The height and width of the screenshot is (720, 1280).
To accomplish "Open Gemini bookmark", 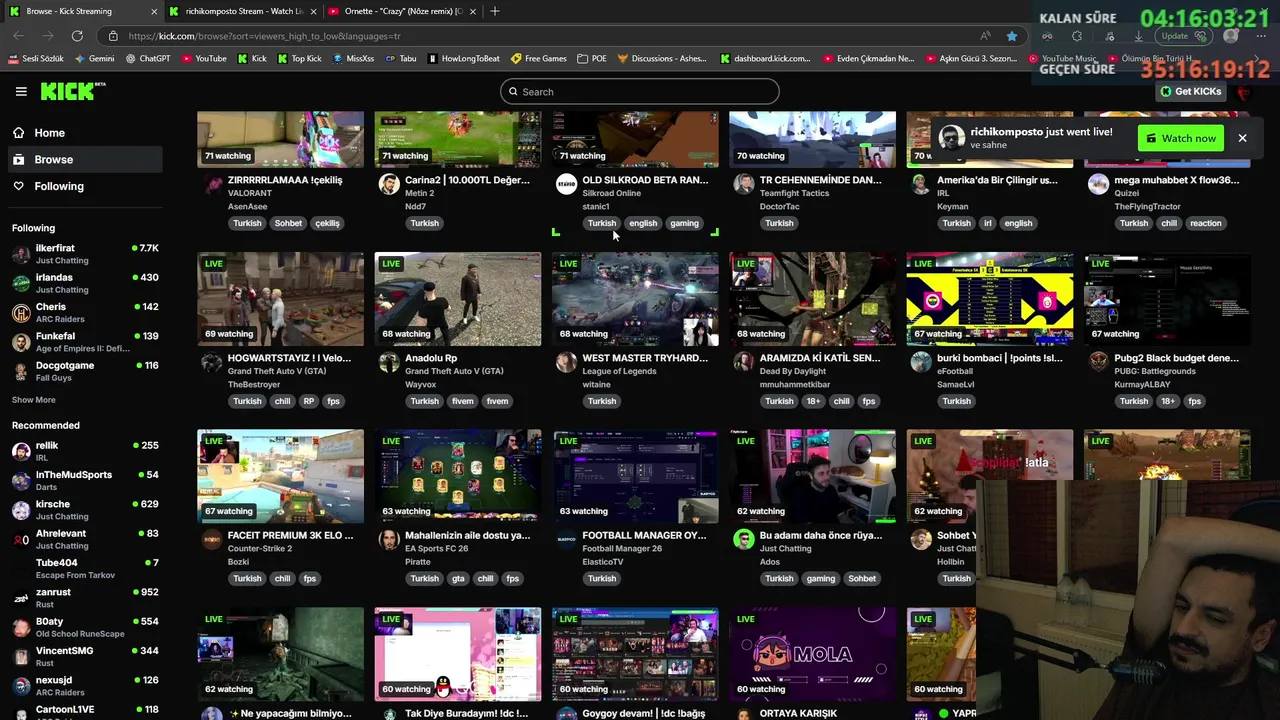I will click(x=93, y=58).
